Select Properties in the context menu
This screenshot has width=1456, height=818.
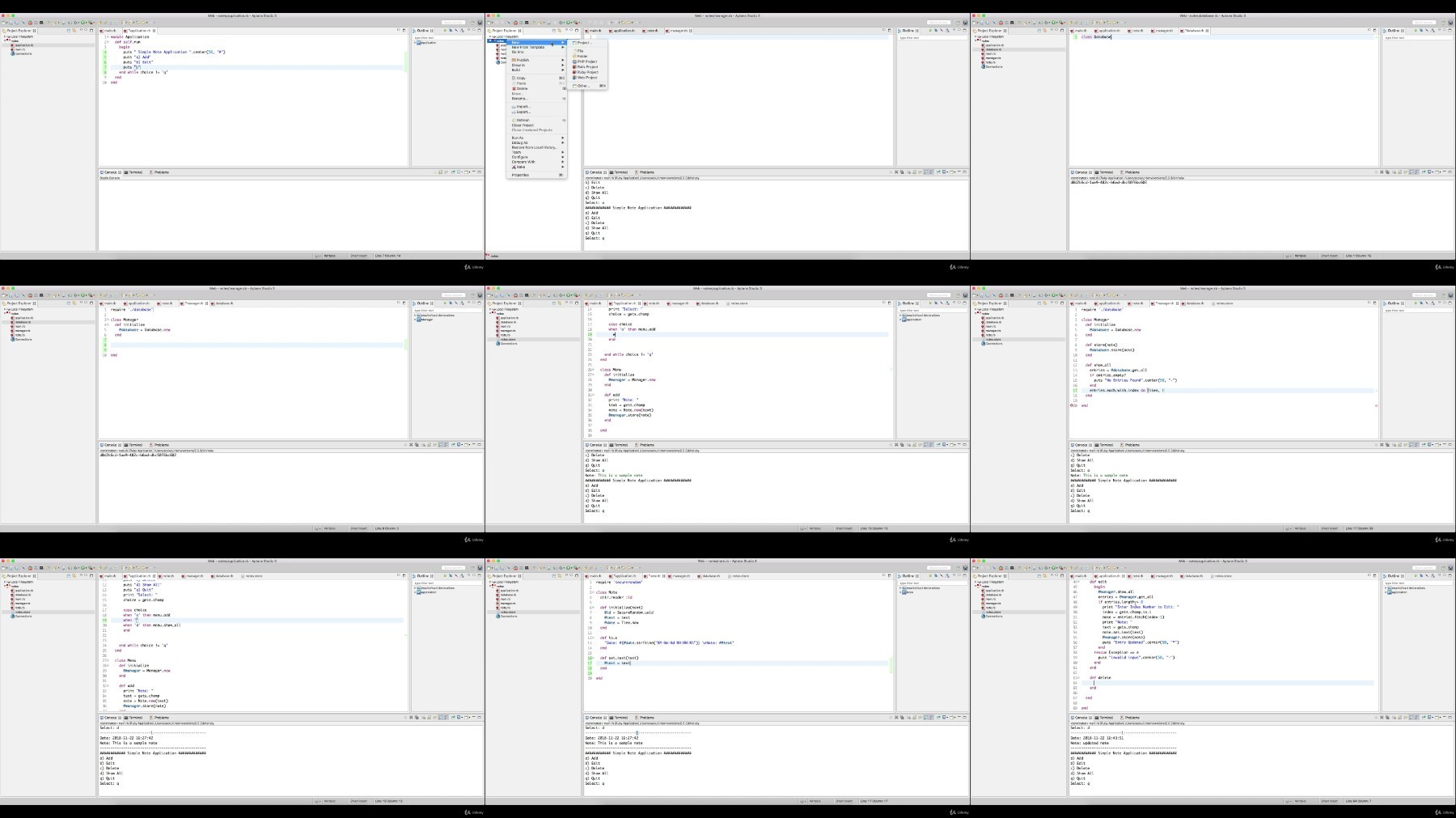520,175
